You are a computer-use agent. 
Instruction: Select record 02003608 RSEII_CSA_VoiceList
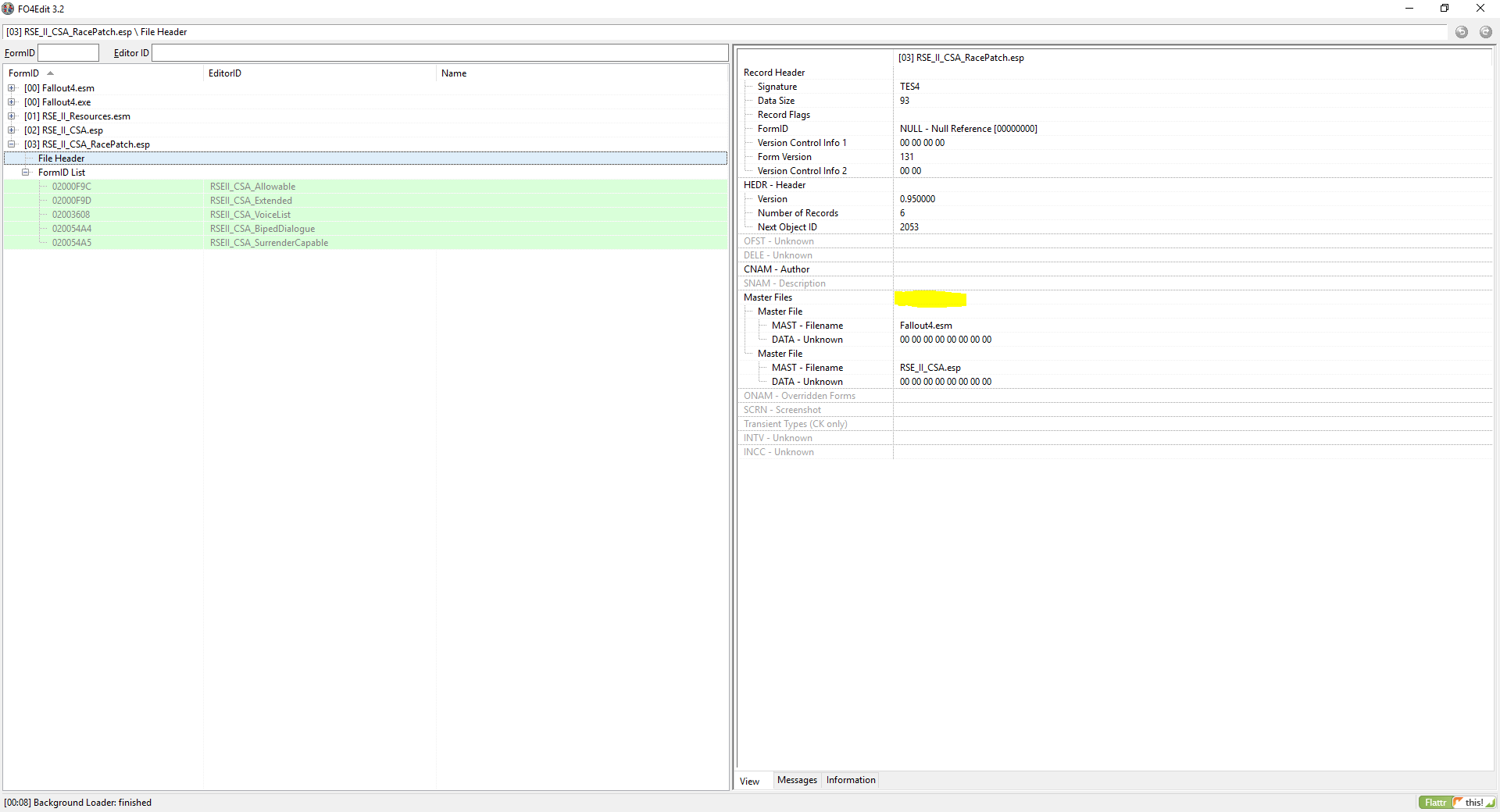point(366,215)
